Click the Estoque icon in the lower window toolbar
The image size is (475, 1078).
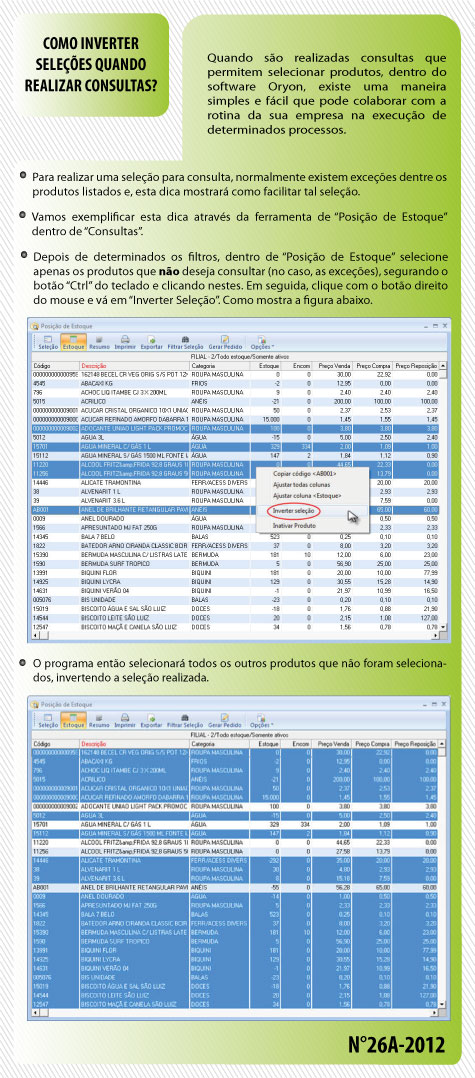coord(73,720)
